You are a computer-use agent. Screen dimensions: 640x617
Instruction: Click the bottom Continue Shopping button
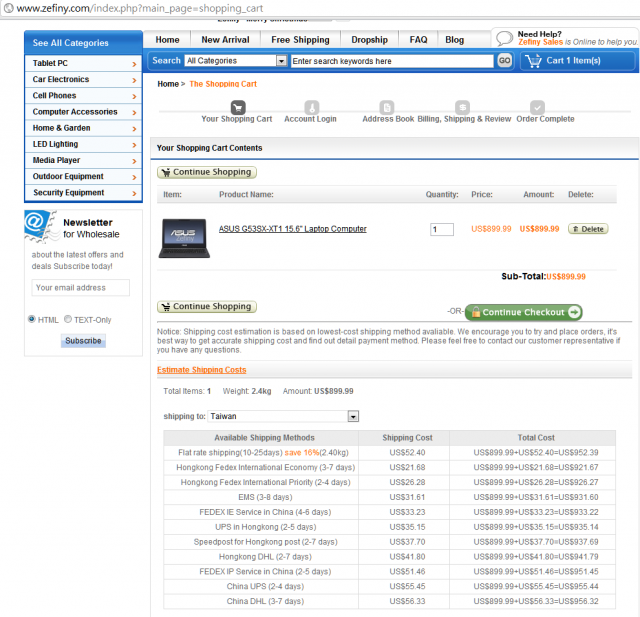[207, 306]
